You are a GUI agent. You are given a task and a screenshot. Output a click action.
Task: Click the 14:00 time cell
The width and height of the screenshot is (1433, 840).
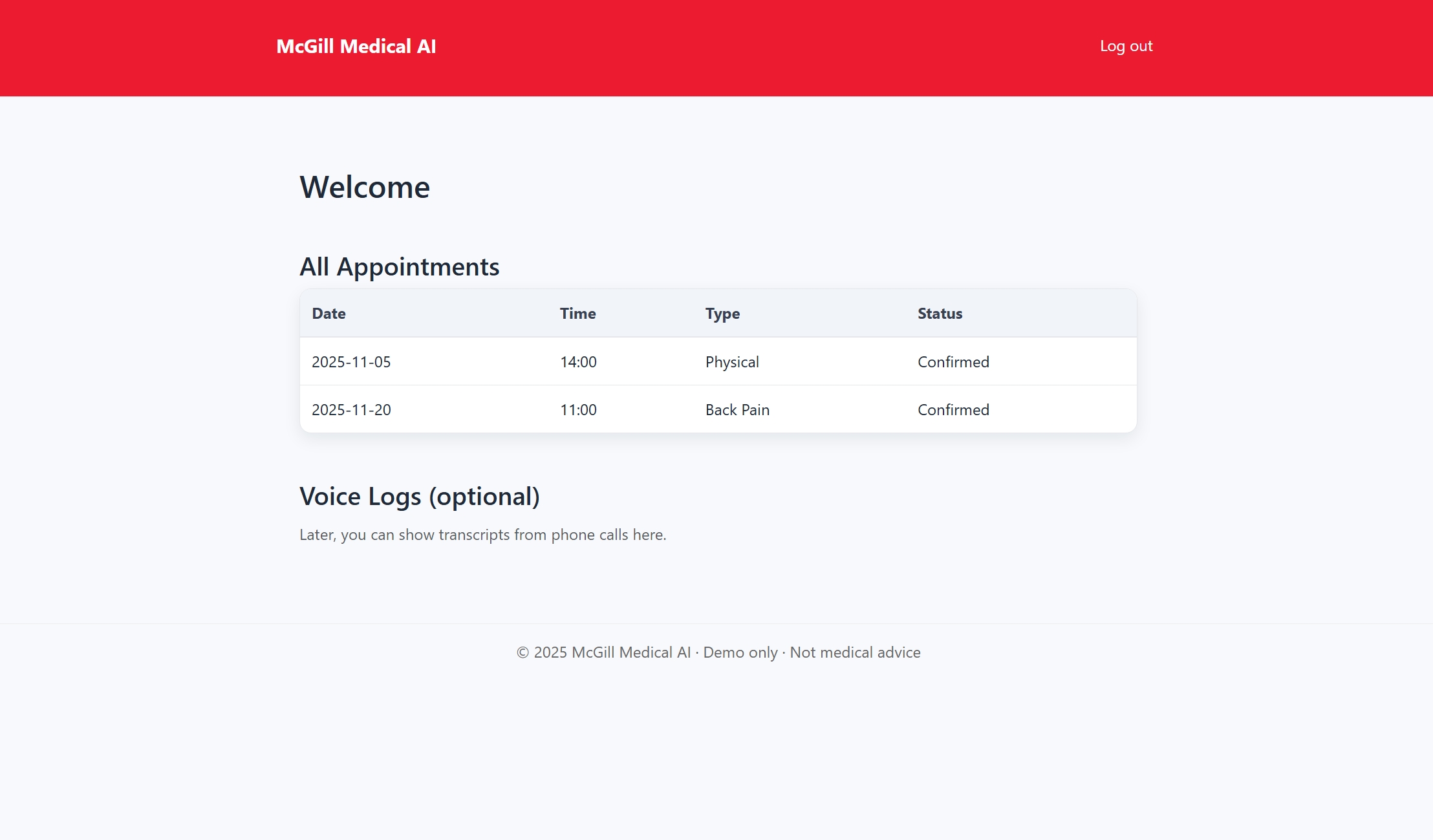click(578, 362)
